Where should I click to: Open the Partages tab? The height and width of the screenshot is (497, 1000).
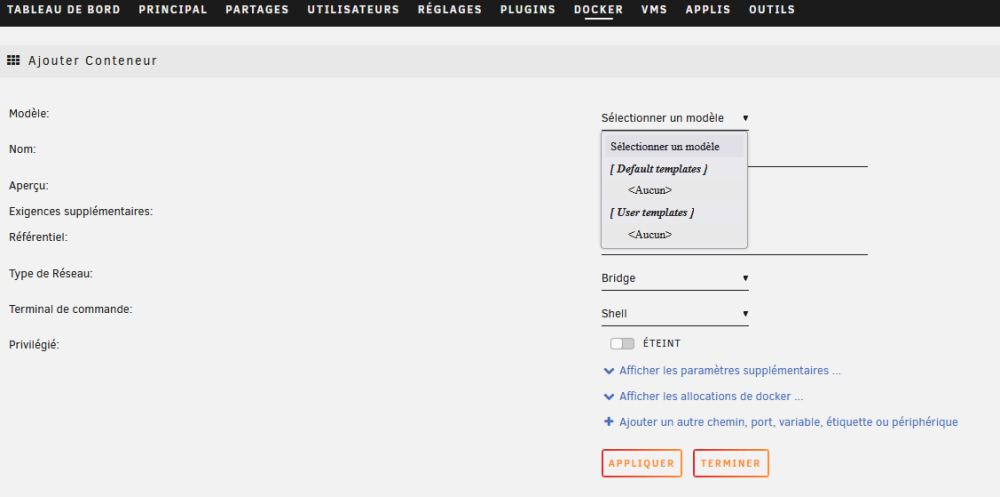[x=257, y=10]
